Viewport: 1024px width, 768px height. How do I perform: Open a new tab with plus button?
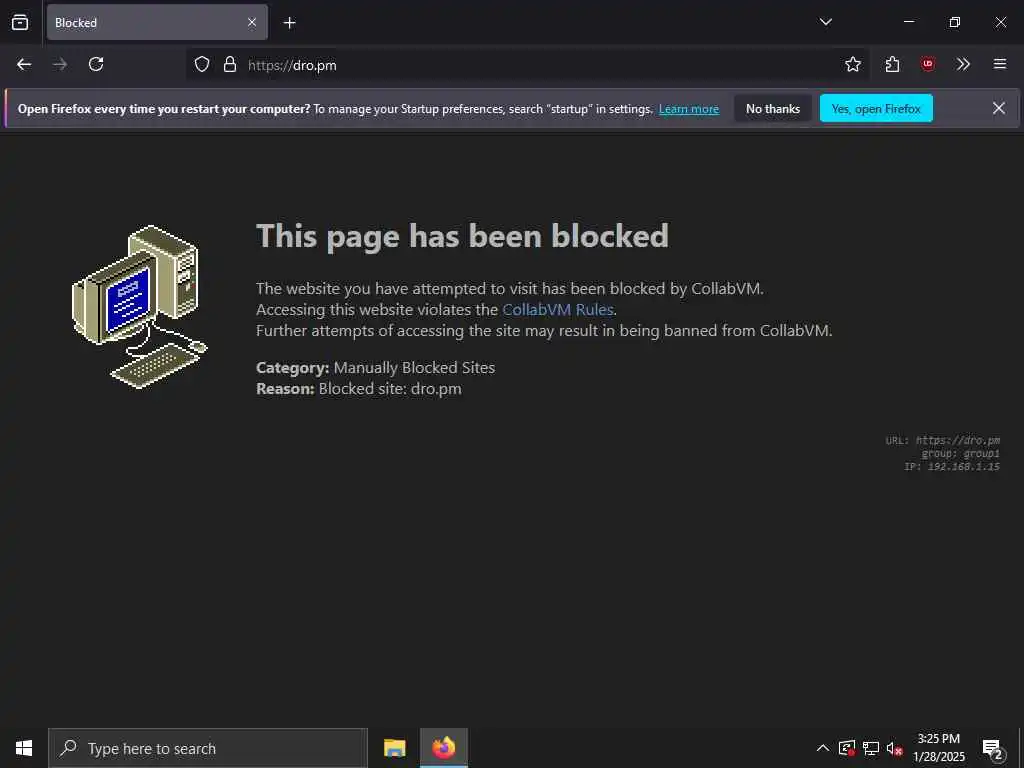click(289, 23)
